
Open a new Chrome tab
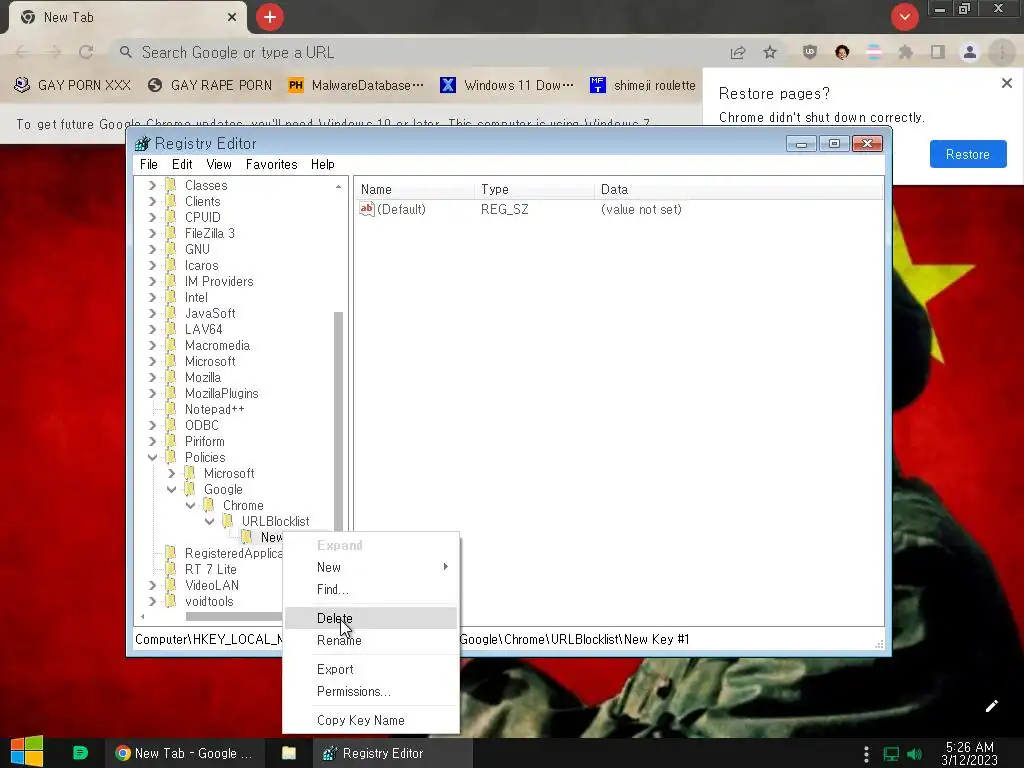(x=270, y=17)
